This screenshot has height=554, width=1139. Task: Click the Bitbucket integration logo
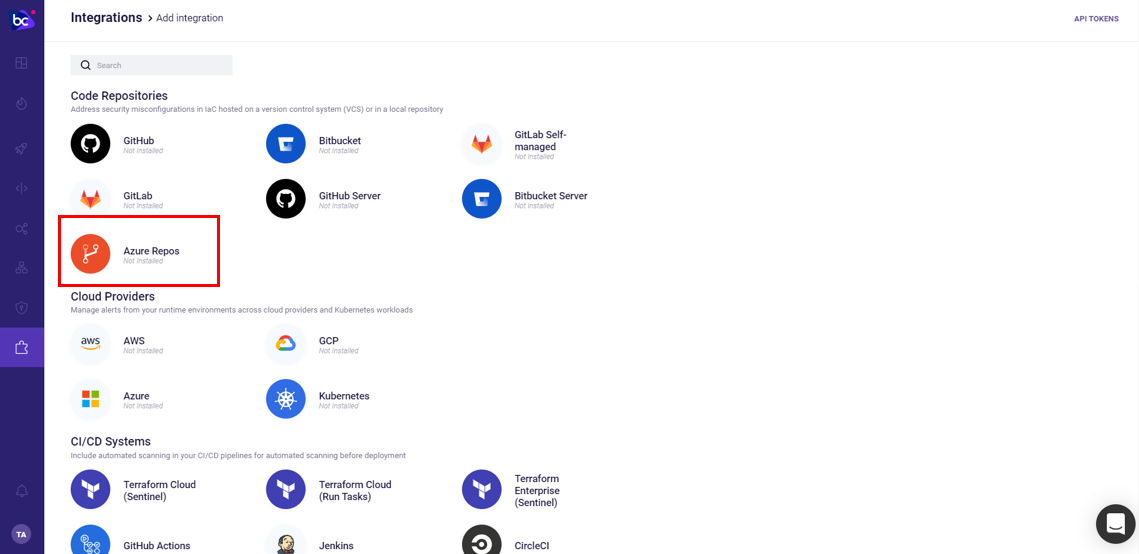pyautogui.click(x=285, y=144)
